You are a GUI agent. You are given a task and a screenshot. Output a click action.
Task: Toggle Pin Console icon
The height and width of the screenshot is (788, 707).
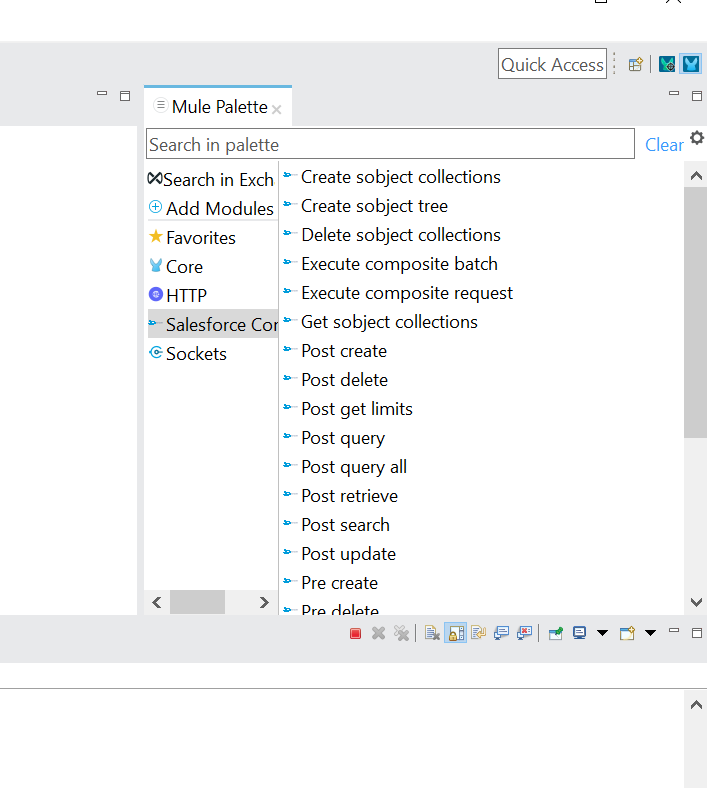[x=555, y=633]
